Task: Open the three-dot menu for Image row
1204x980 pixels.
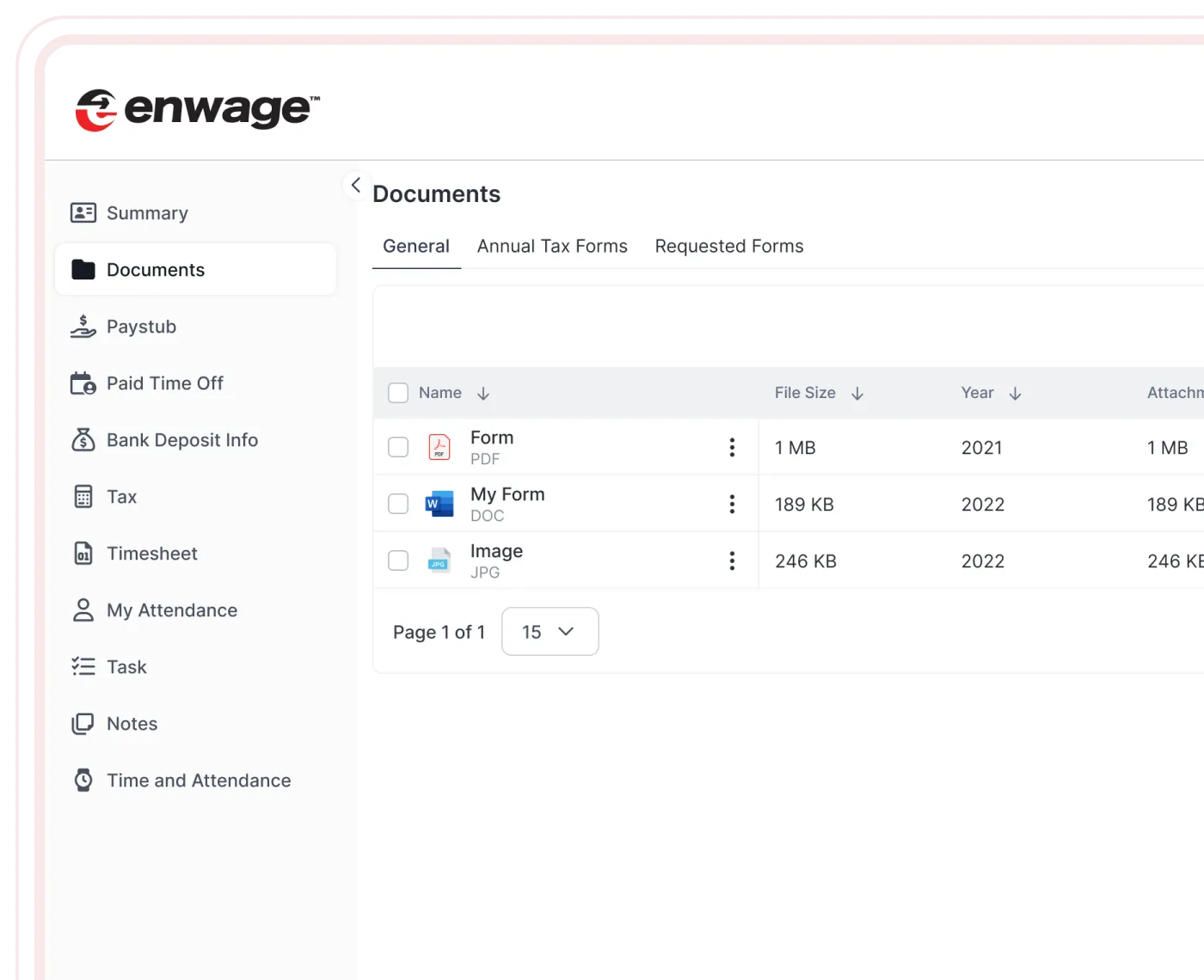Action: click(x=732, y=560)
